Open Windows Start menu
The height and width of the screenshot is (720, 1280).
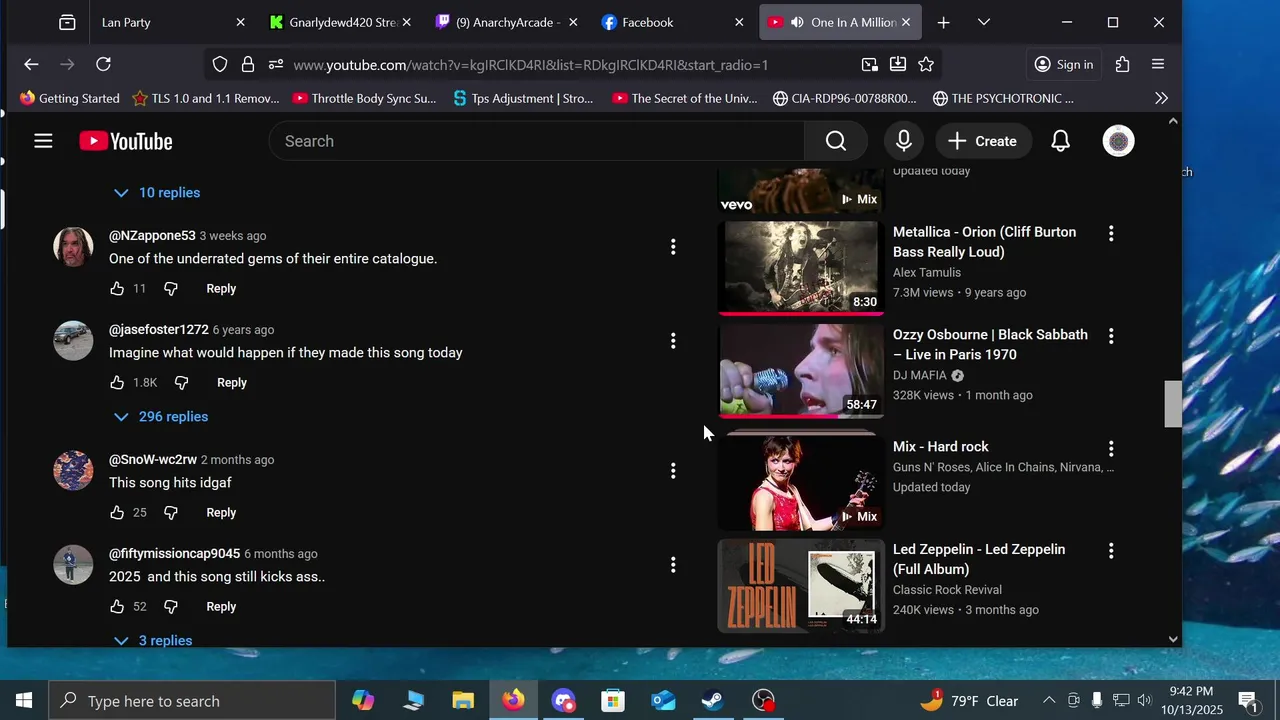[24, 700]
